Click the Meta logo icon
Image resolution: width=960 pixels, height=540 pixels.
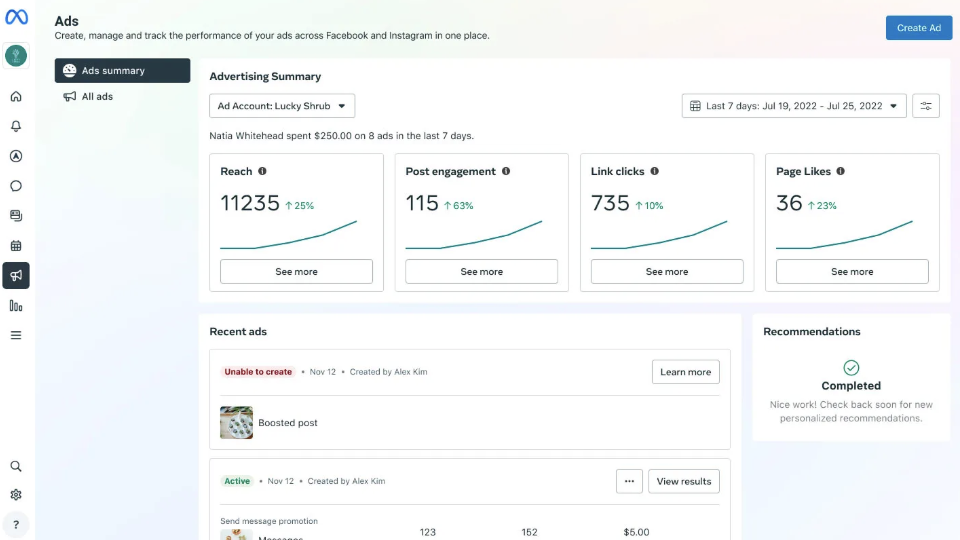(x=16, y=17)
